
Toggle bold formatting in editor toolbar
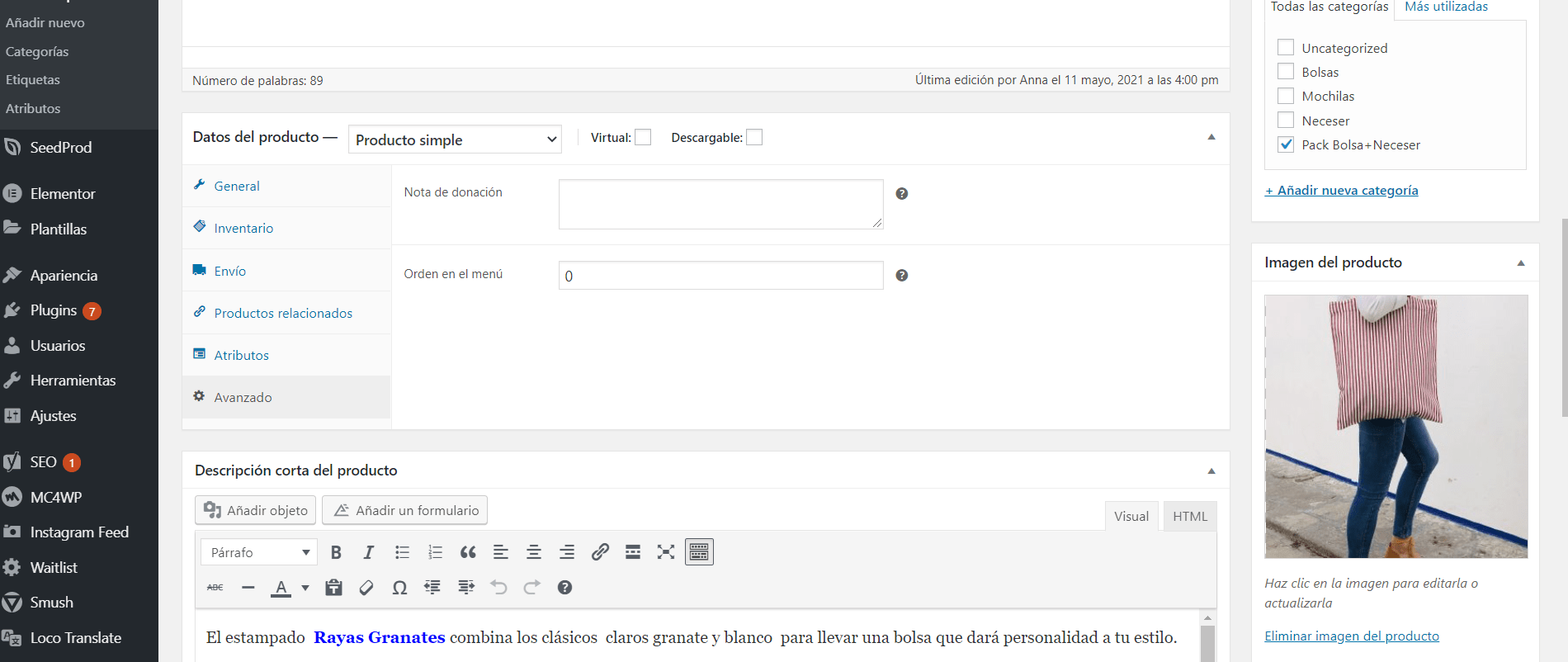coord(336,552)
